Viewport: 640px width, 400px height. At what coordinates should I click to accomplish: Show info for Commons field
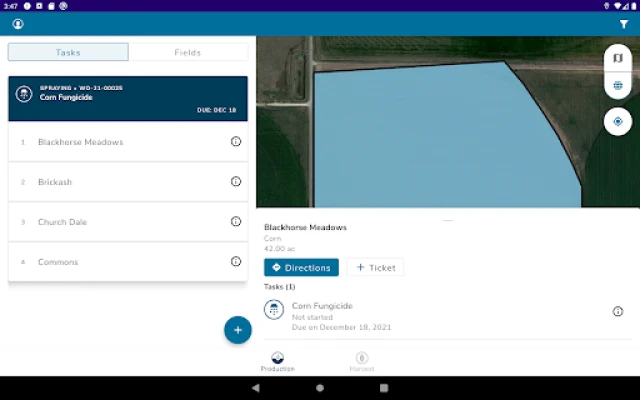pyautogui.click(x=236, y=262)
